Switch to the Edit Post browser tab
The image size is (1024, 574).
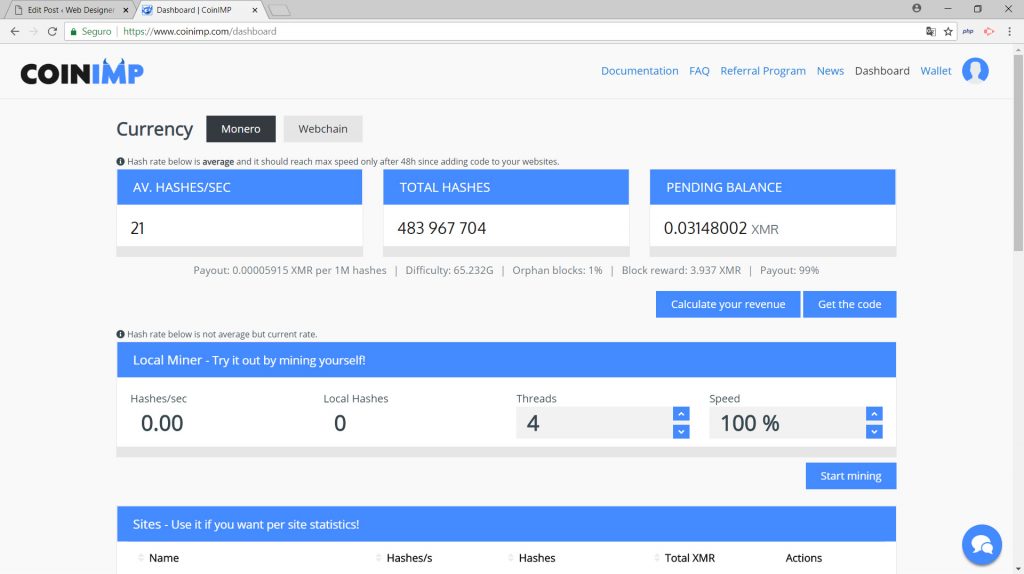pos(70,10)
